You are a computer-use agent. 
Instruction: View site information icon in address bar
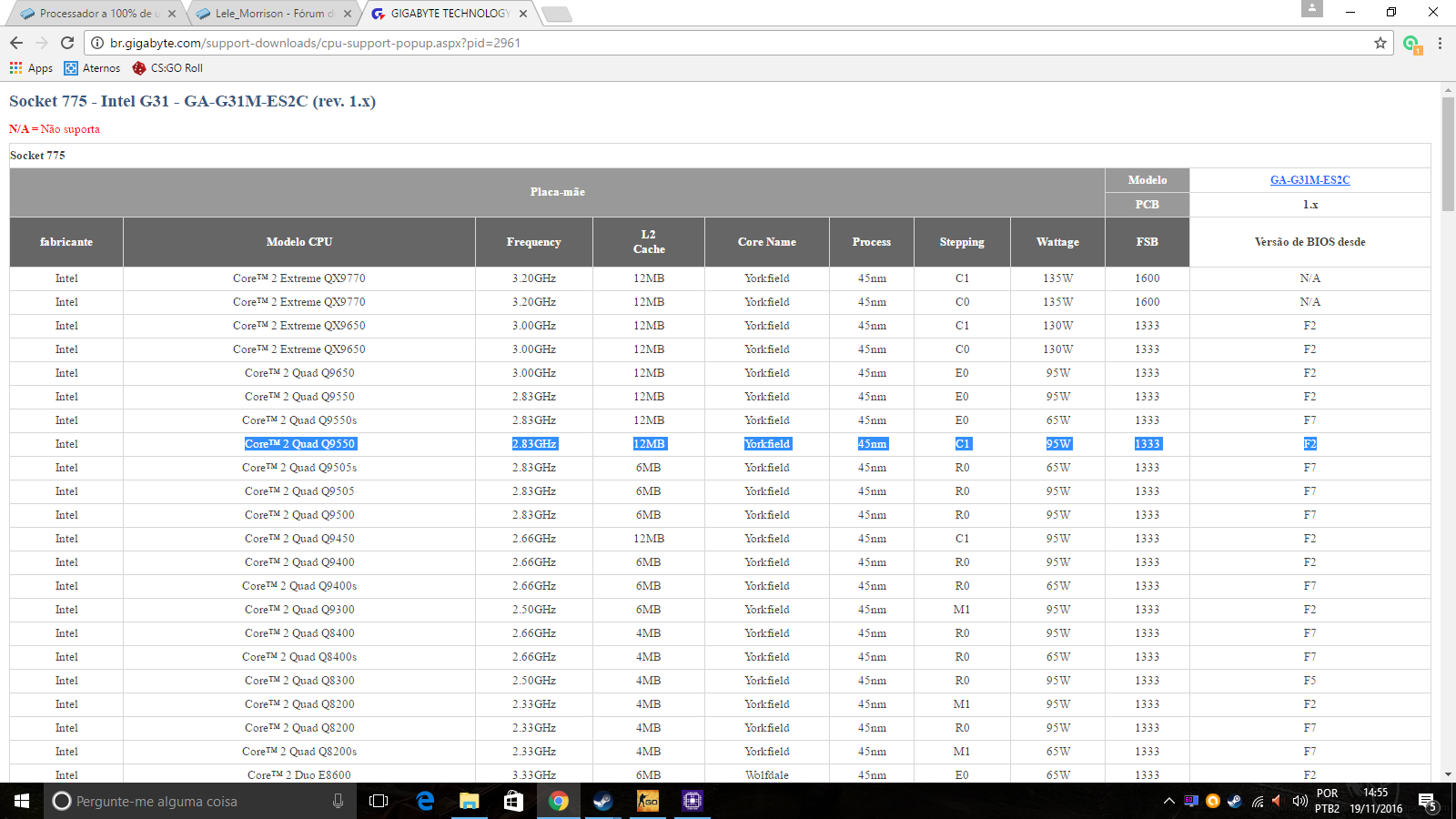click(x=97, y=43)
